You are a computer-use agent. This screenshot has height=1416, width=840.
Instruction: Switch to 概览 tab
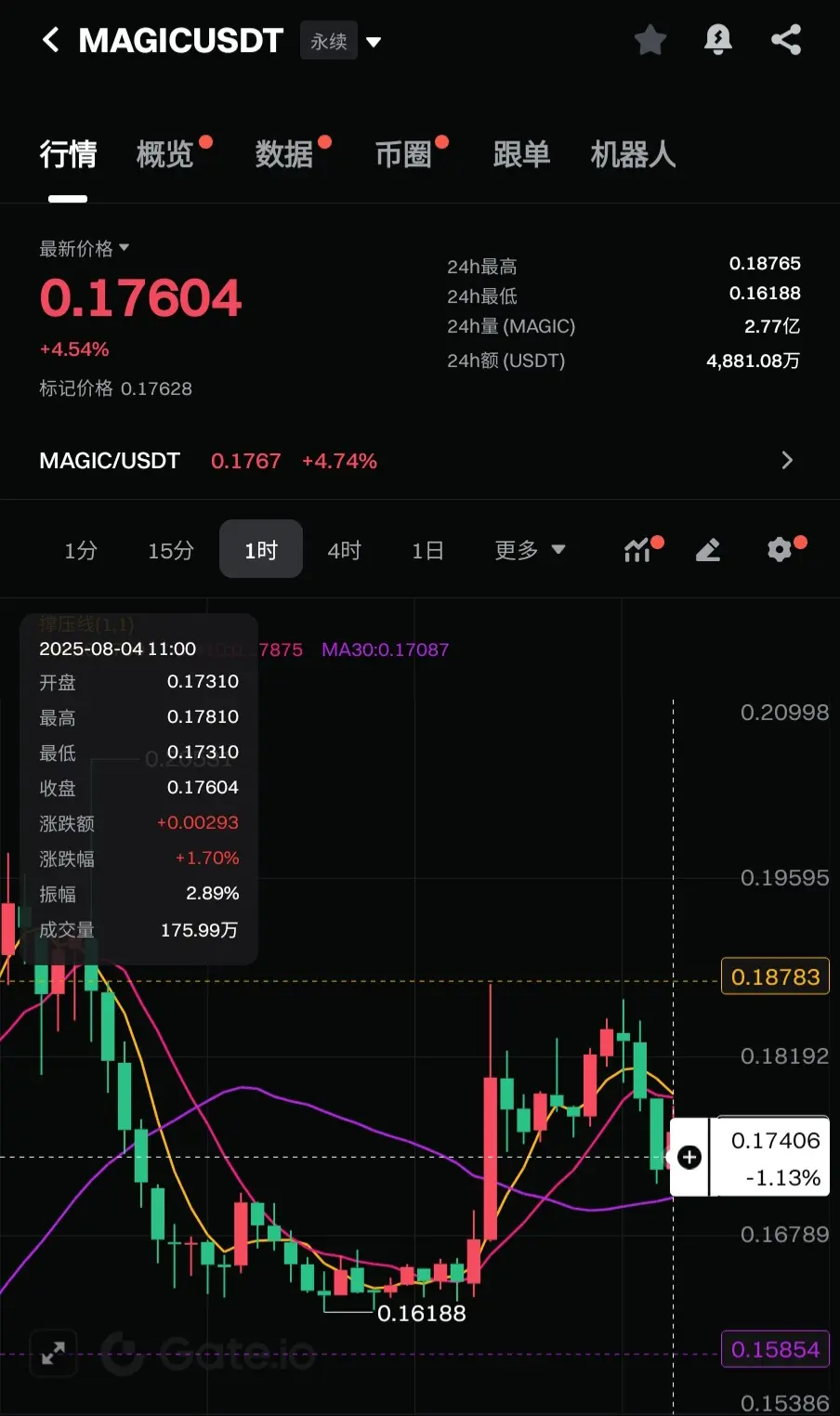coord(164,154)
